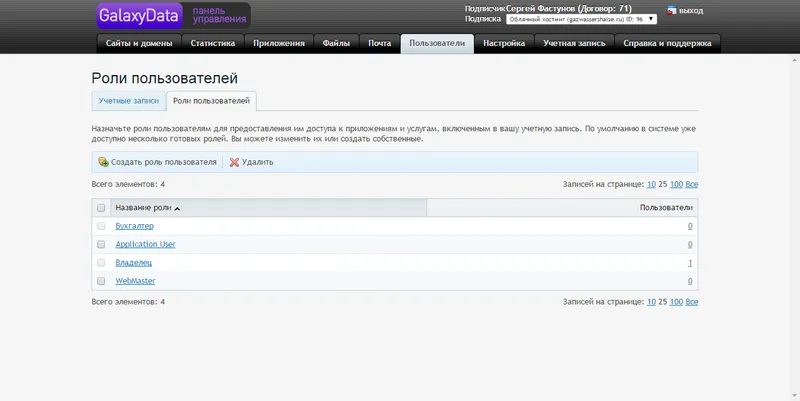Click the logout icon near выход
800x401 pixels.
click(672, 10)
